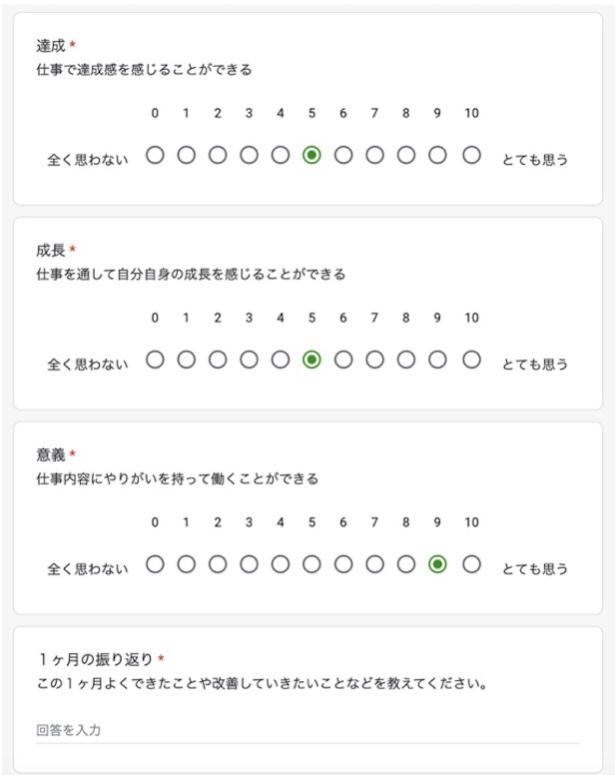Choose rating 8 in 意義 scale
Image resolution: width=615 pixels, height=775 pixels.
pyautogui.click(x=406, y=564)
